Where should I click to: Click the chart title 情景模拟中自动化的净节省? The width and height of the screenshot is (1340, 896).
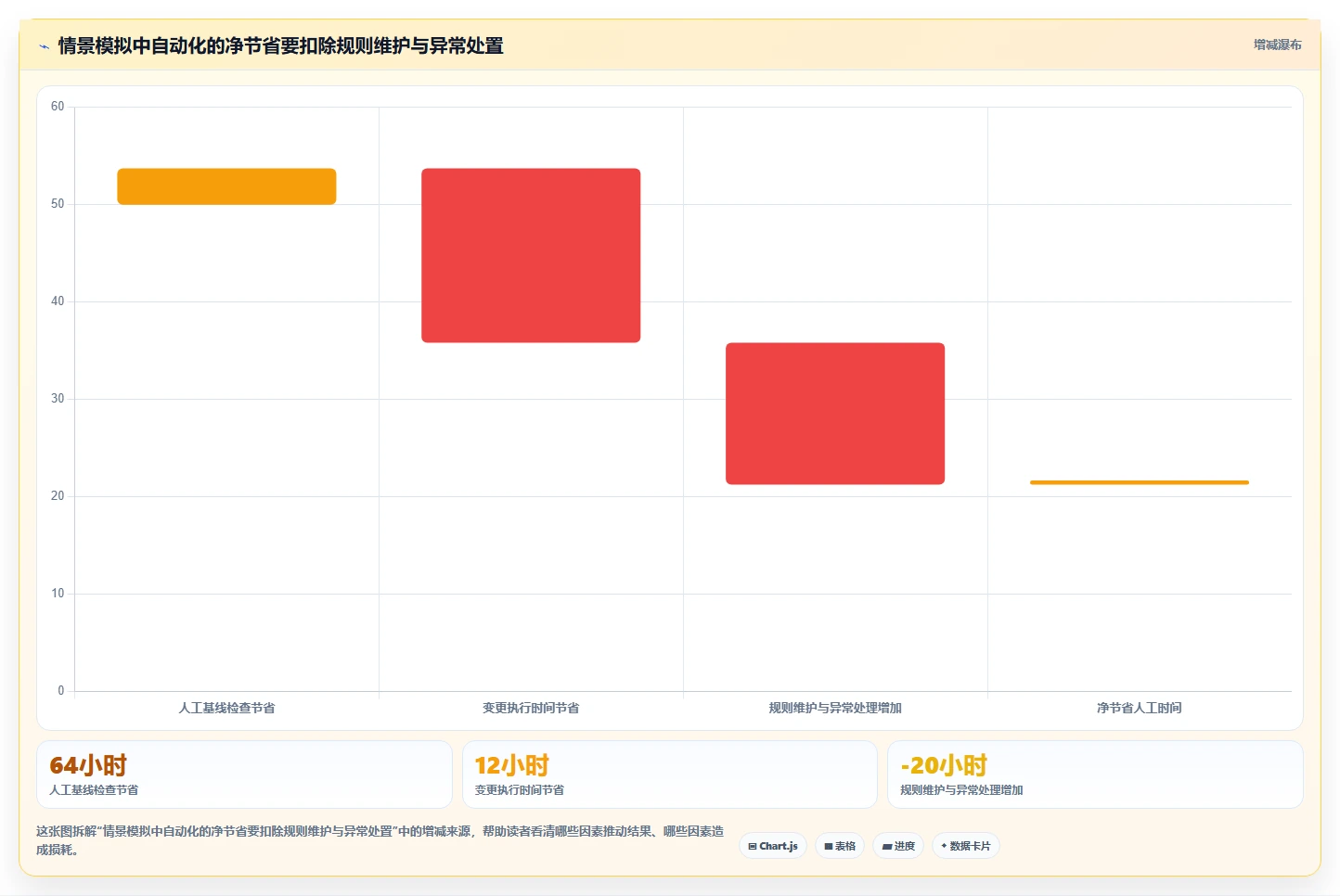pos(280,45)
